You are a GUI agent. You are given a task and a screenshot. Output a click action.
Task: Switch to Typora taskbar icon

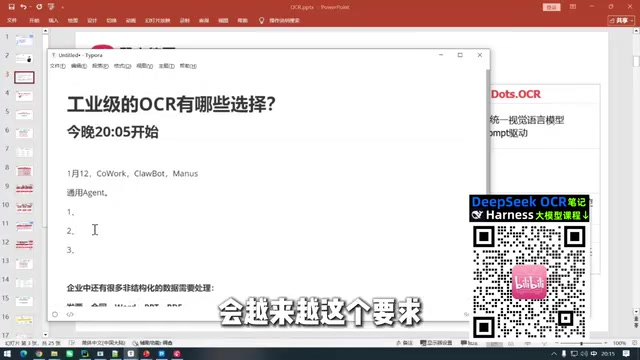(131, 353)
